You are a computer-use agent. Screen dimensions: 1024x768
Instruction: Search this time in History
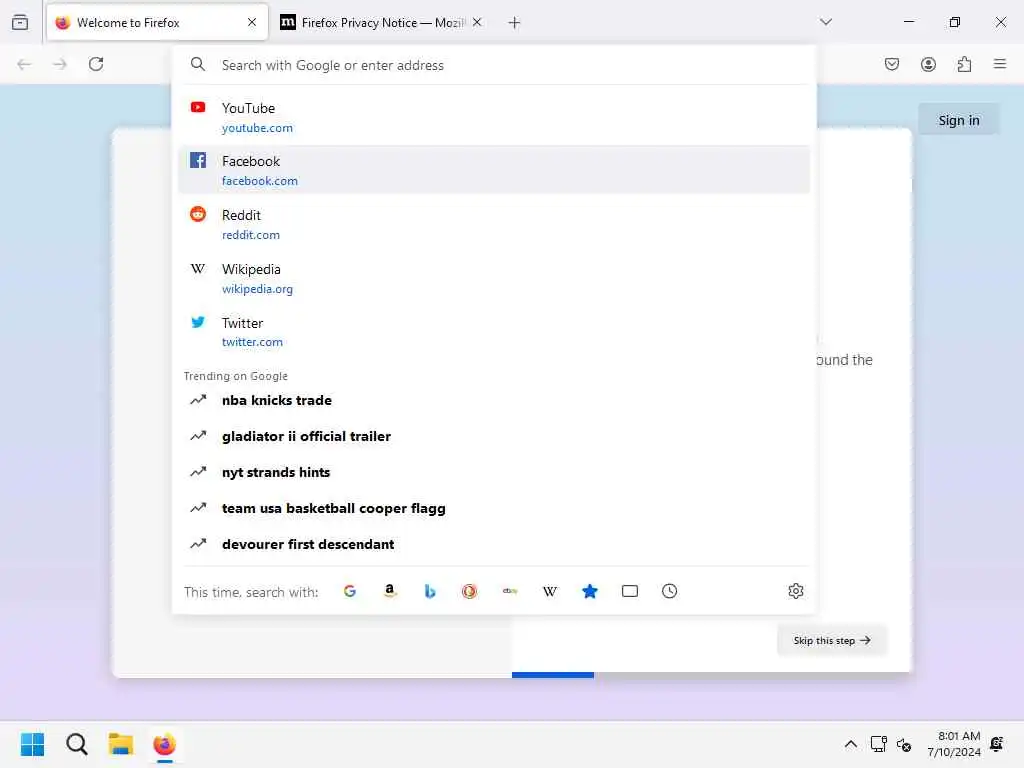[x=669, y=591]
